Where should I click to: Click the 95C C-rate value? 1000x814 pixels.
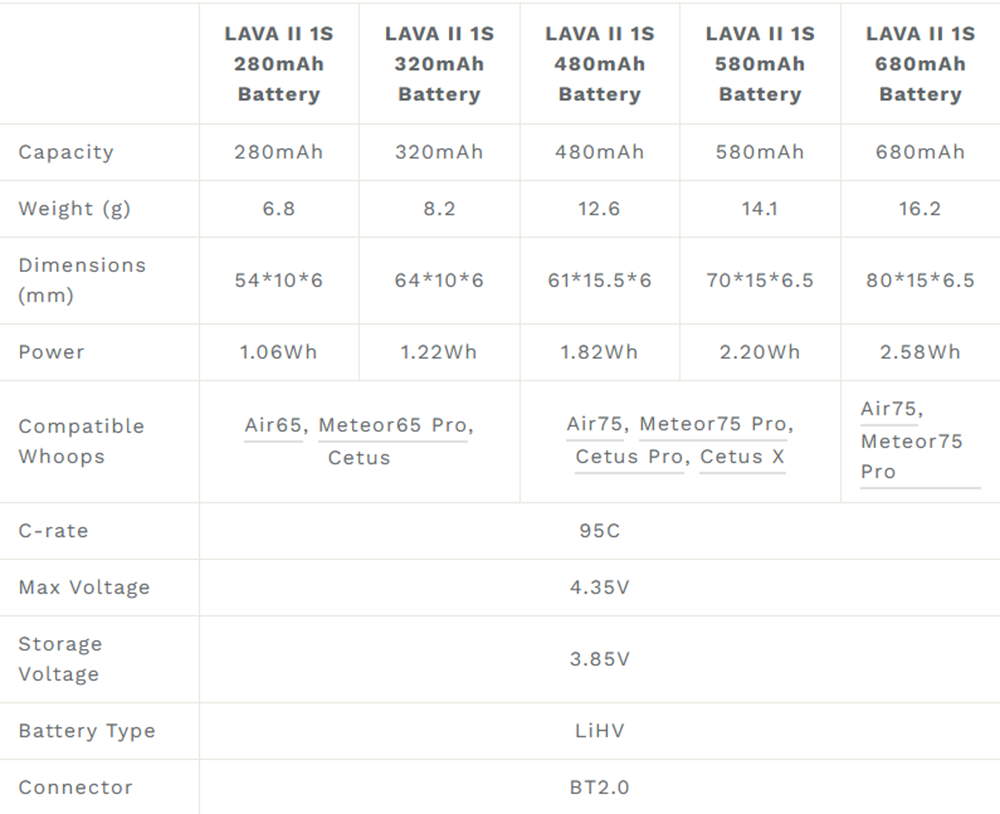coord(599,531)
